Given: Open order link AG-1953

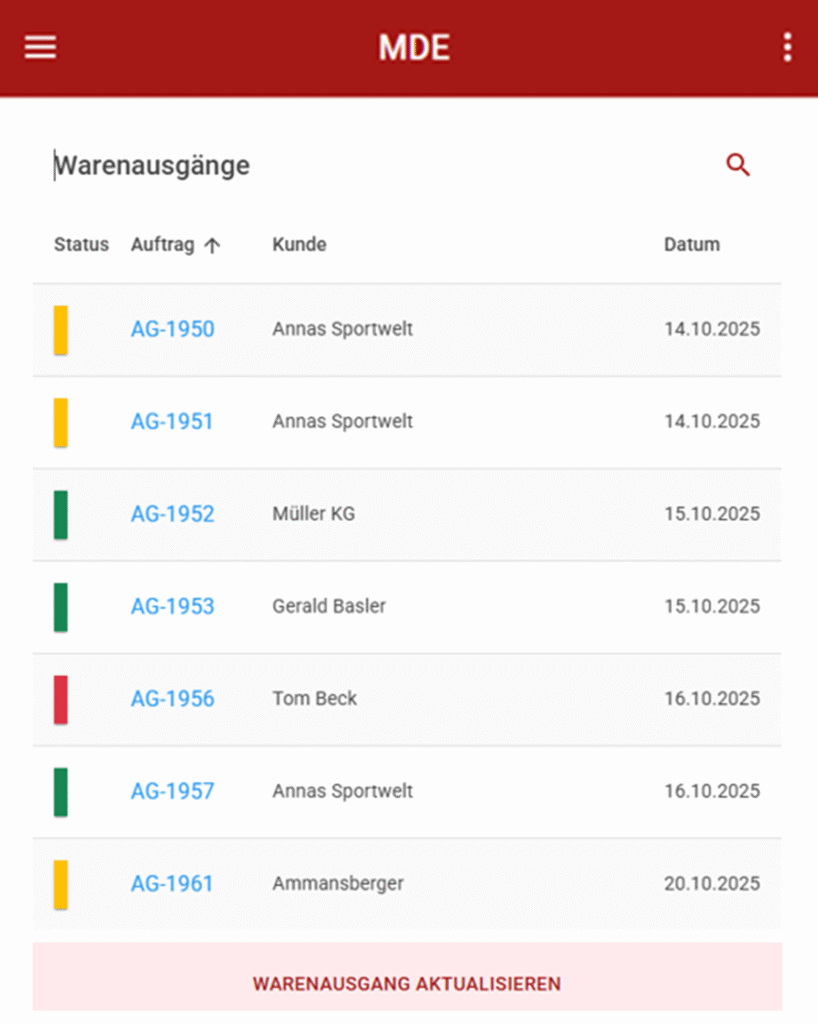Looking at the screenshot, I should pyautogui.click(x=172, y=607).
